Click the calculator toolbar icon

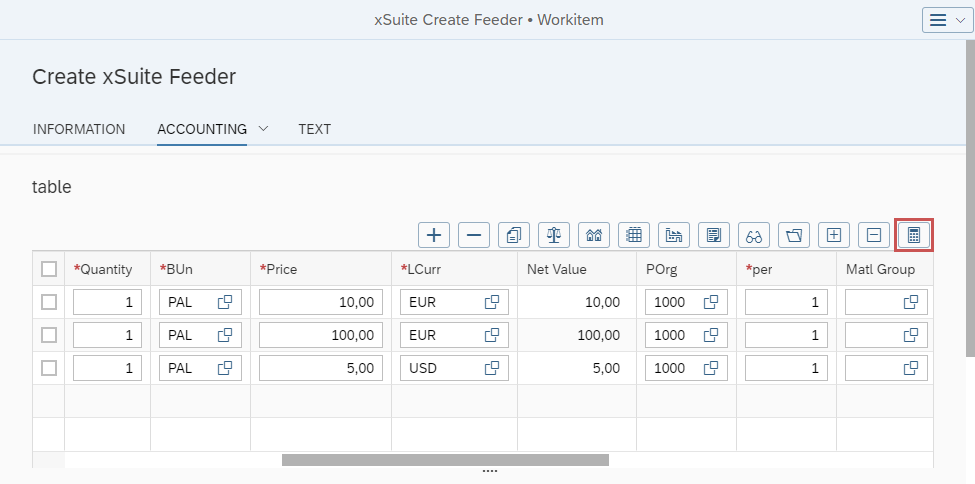click(913, 235)
